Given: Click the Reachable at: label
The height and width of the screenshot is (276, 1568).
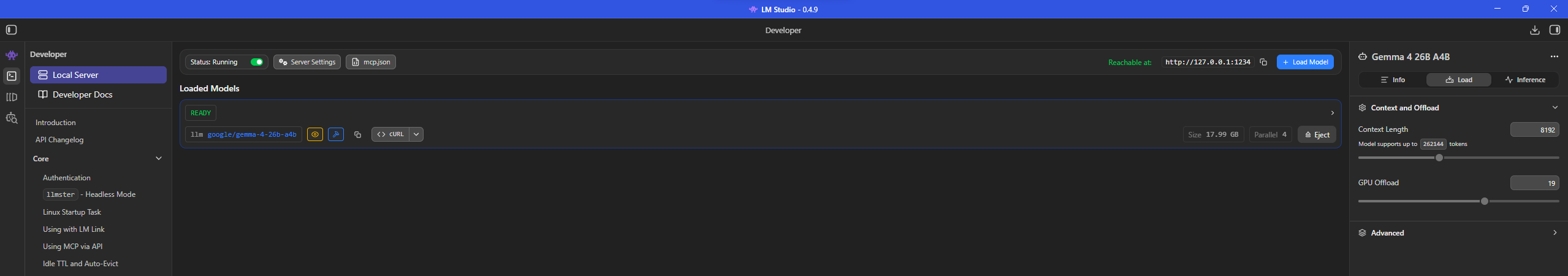Looking at the screenshot, I should click(1130, 62).
